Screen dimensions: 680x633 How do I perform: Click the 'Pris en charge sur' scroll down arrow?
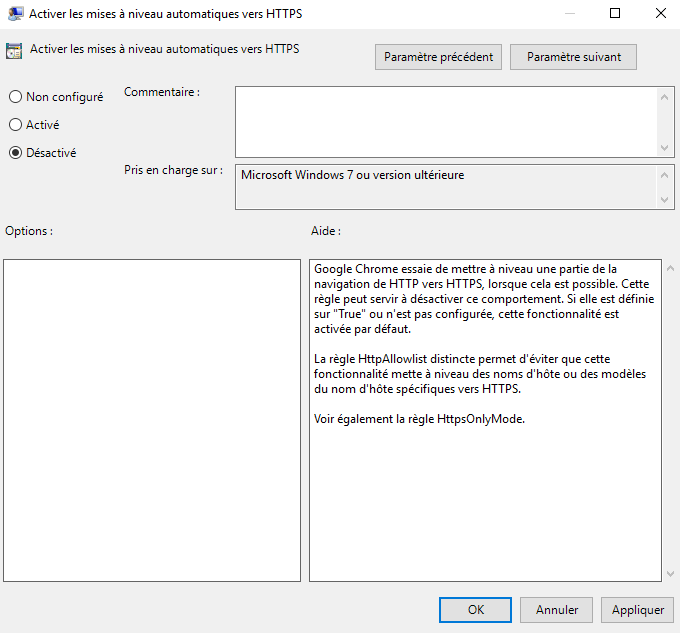pyautogui.click(x=667, y=200)
